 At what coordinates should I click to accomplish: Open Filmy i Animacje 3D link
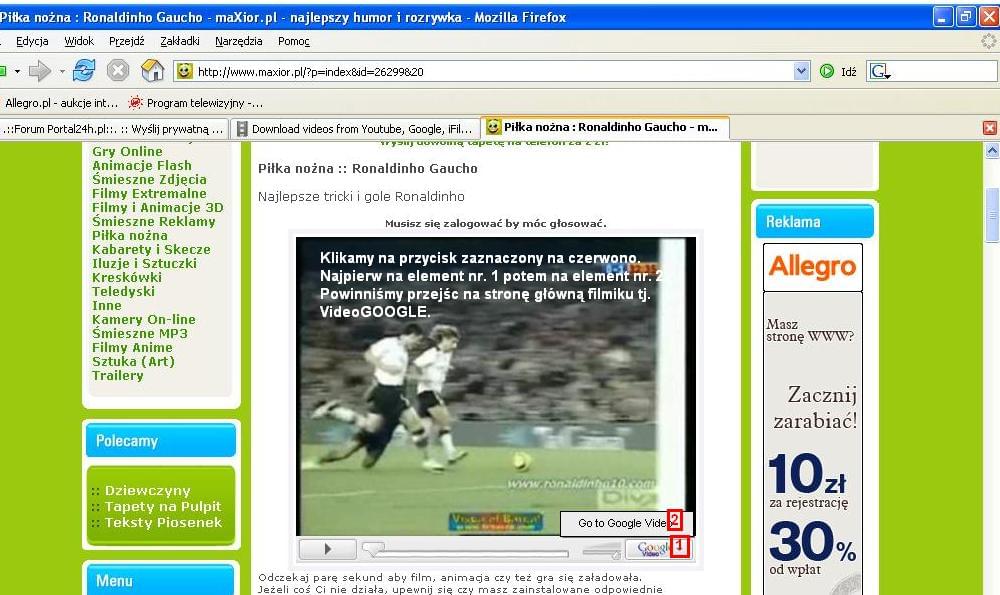coord(158,208)
